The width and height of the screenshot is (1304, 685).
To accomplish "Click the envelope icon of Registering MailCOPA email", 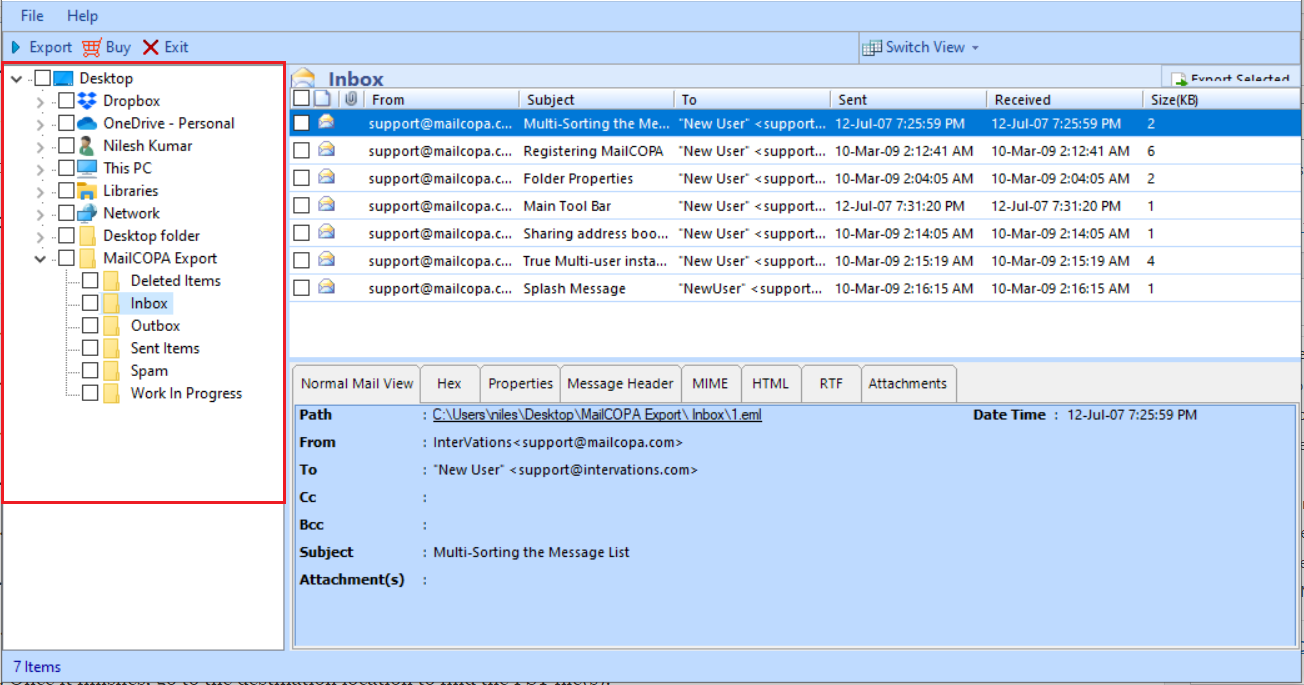I will tap(326, 150).
